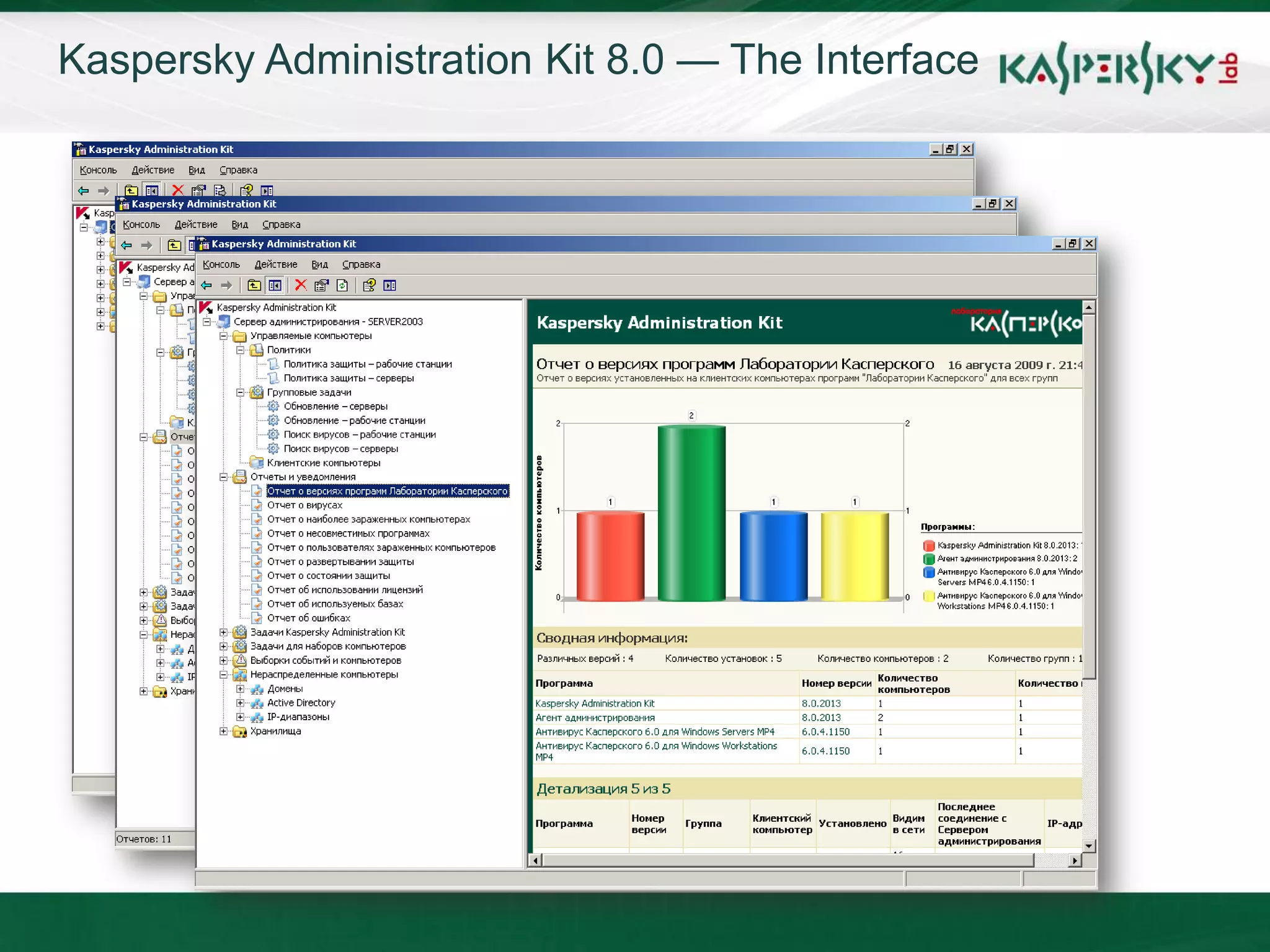Viewport: 1270px width, 952px height.
Task: Open the Вид menu in front window
Action: tap(320, 265)
